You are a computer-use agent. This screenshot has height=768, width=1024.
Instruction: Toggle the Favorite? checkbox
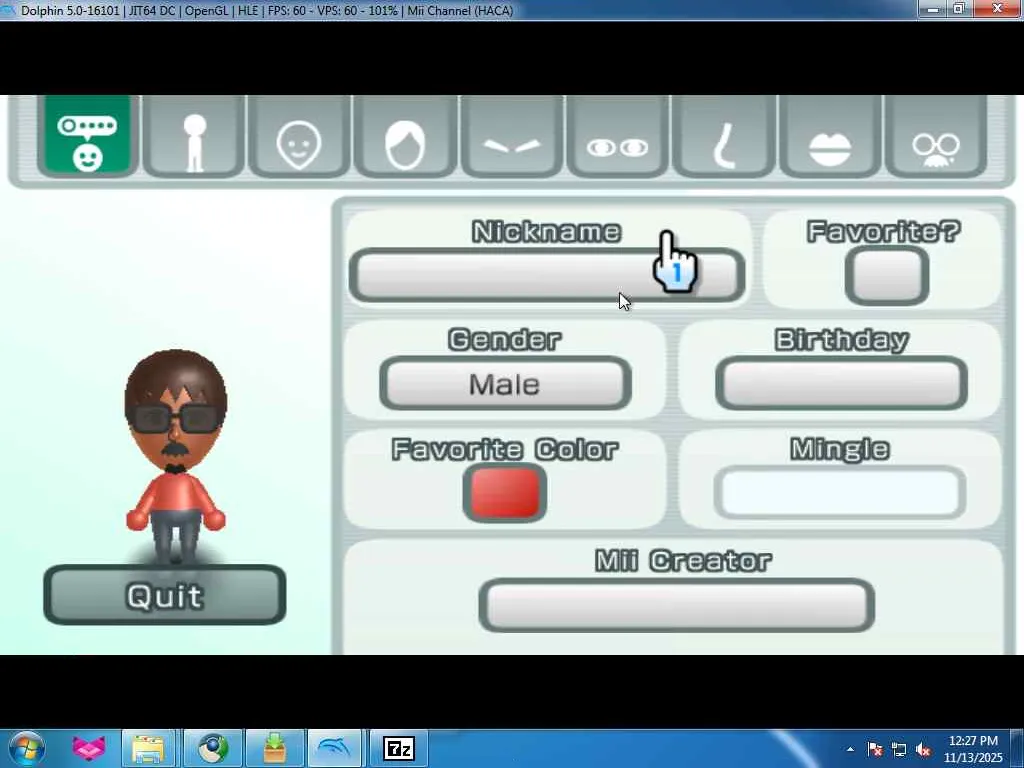coord(887,276)
